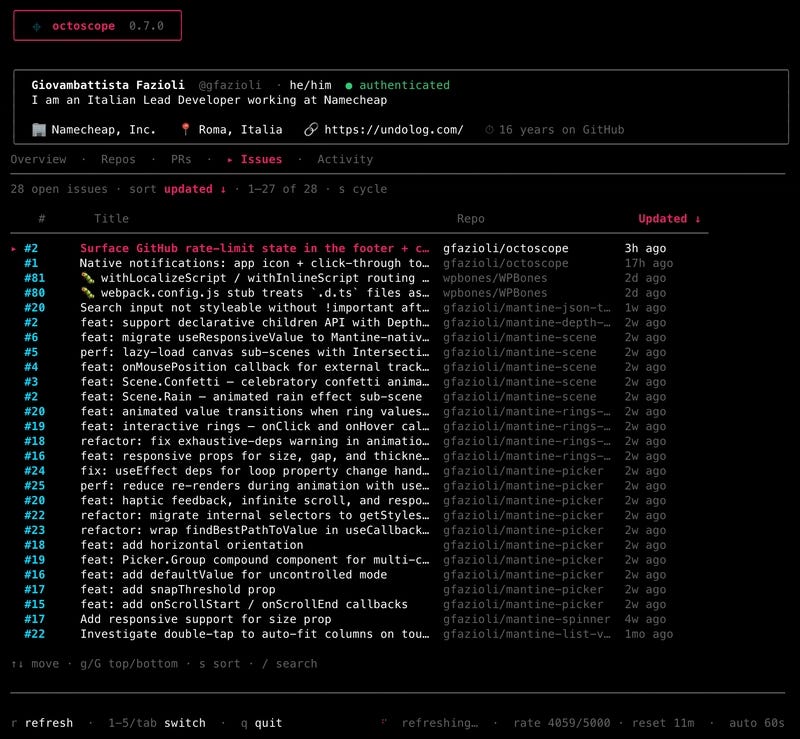Viewport: 800px width, 739px height.
Task: Select issue 'perf: lazy-load canvas sub-scenes'
Action: tap(359, 352)
